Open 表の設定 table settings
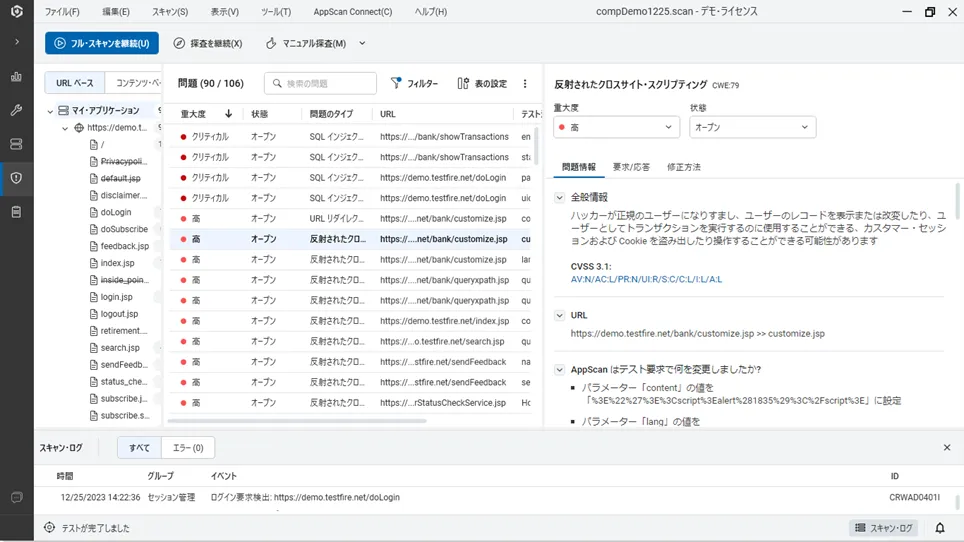The width and height of the screenshot is (964, 542). 482,83
